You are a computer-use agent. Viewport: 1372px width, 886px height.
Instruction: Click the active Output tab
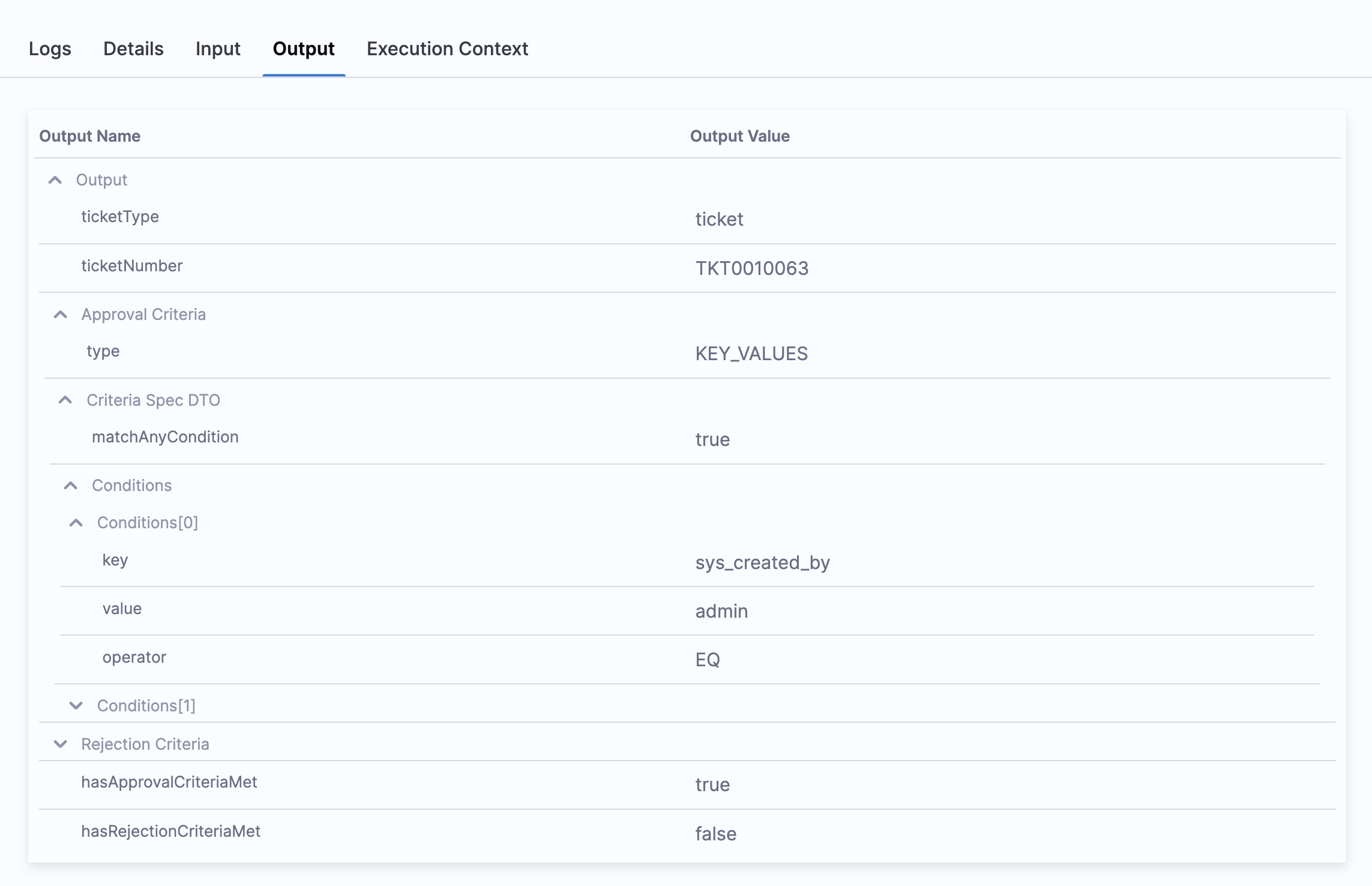click(x=304, y=49)
